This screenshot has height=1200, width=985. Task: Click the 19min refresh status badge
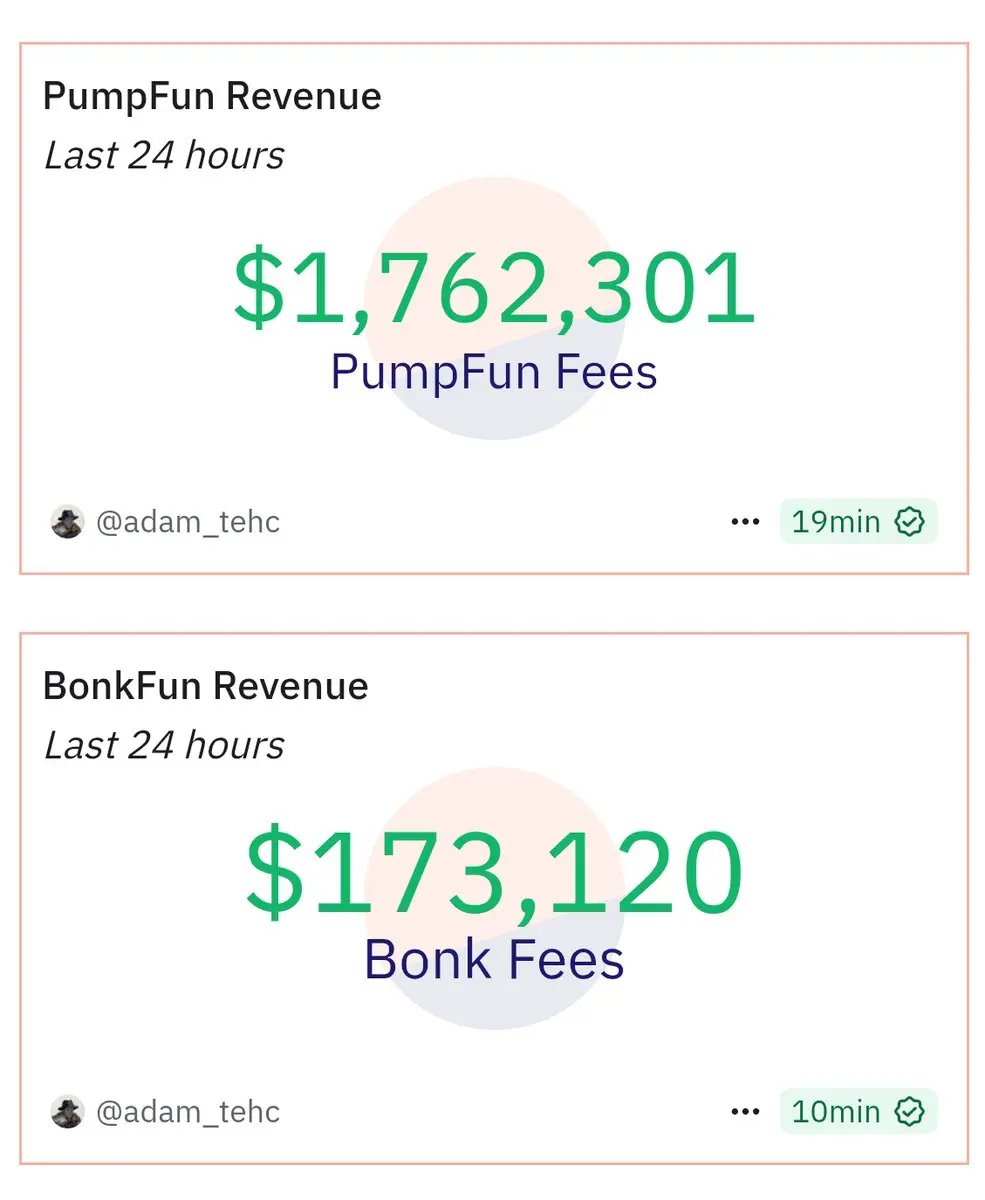click(x=859, y=522)
